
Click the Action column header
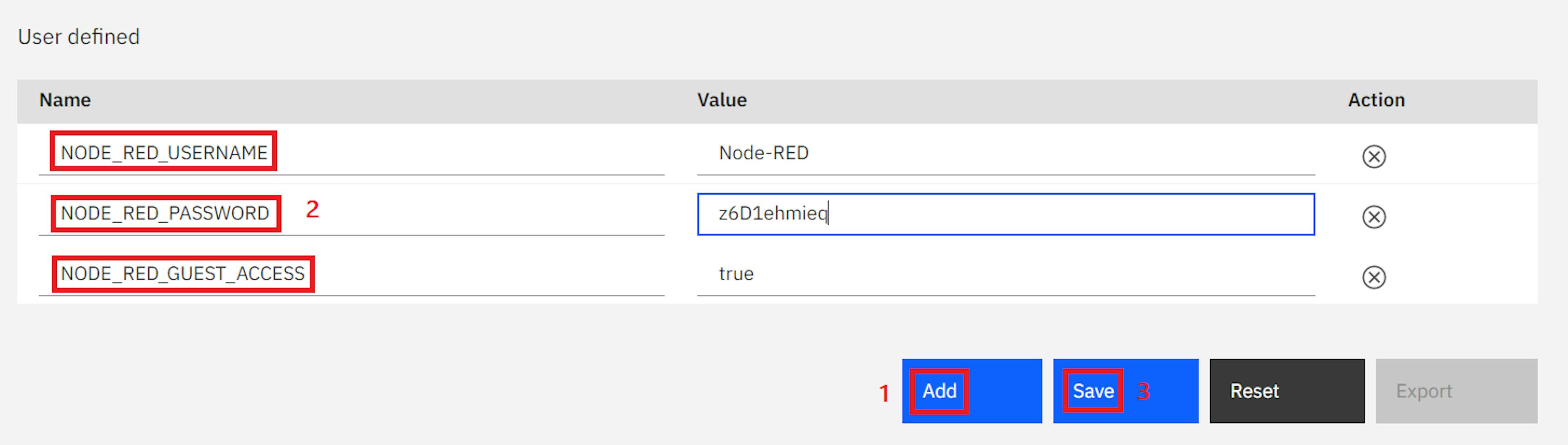coord(1376,100)
